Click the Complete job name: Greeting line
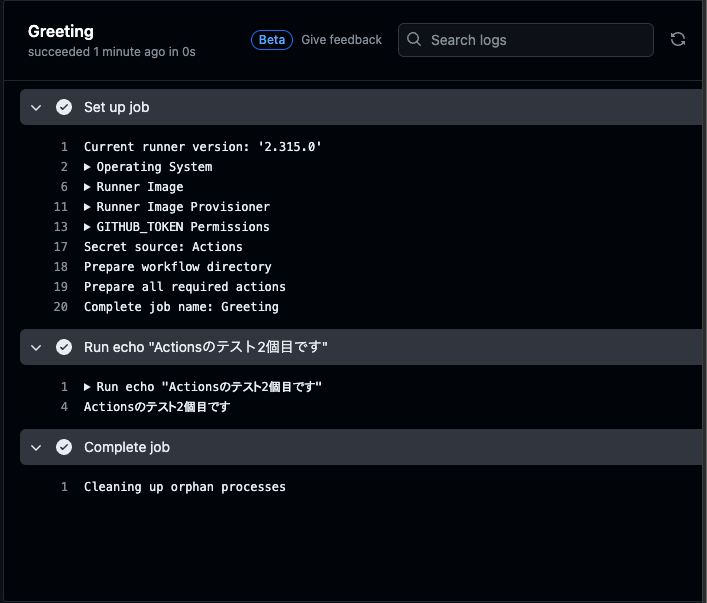 tap(181, 307)
